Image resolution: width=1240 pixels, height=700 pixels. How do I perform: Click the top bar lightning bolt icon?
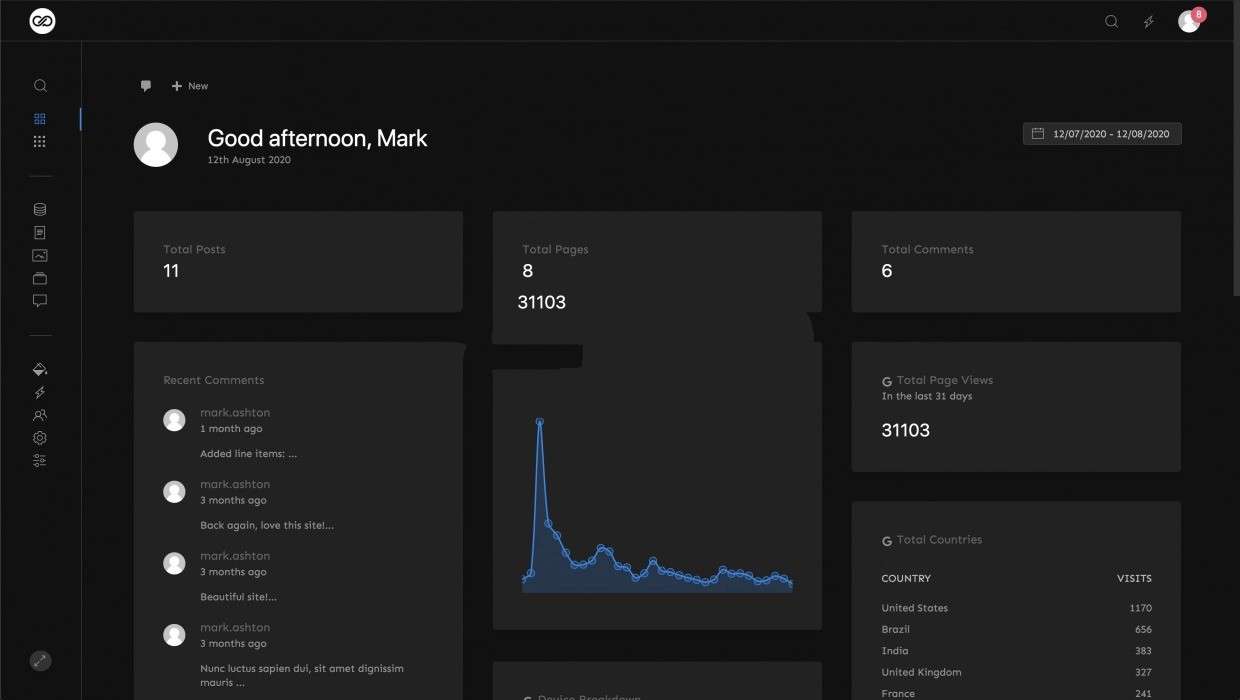[x=1149, y=21]
